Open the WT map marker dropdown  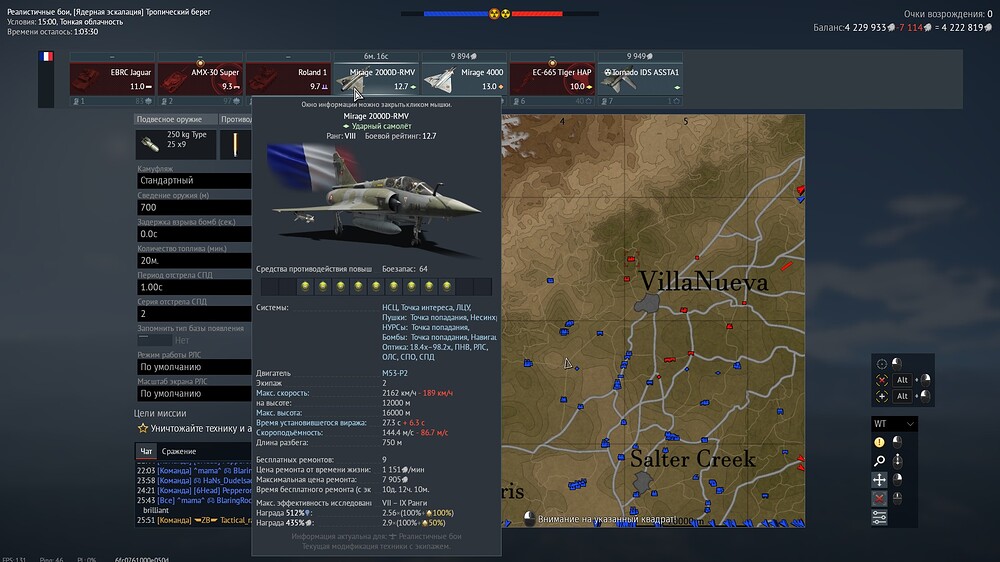point(894,424)
